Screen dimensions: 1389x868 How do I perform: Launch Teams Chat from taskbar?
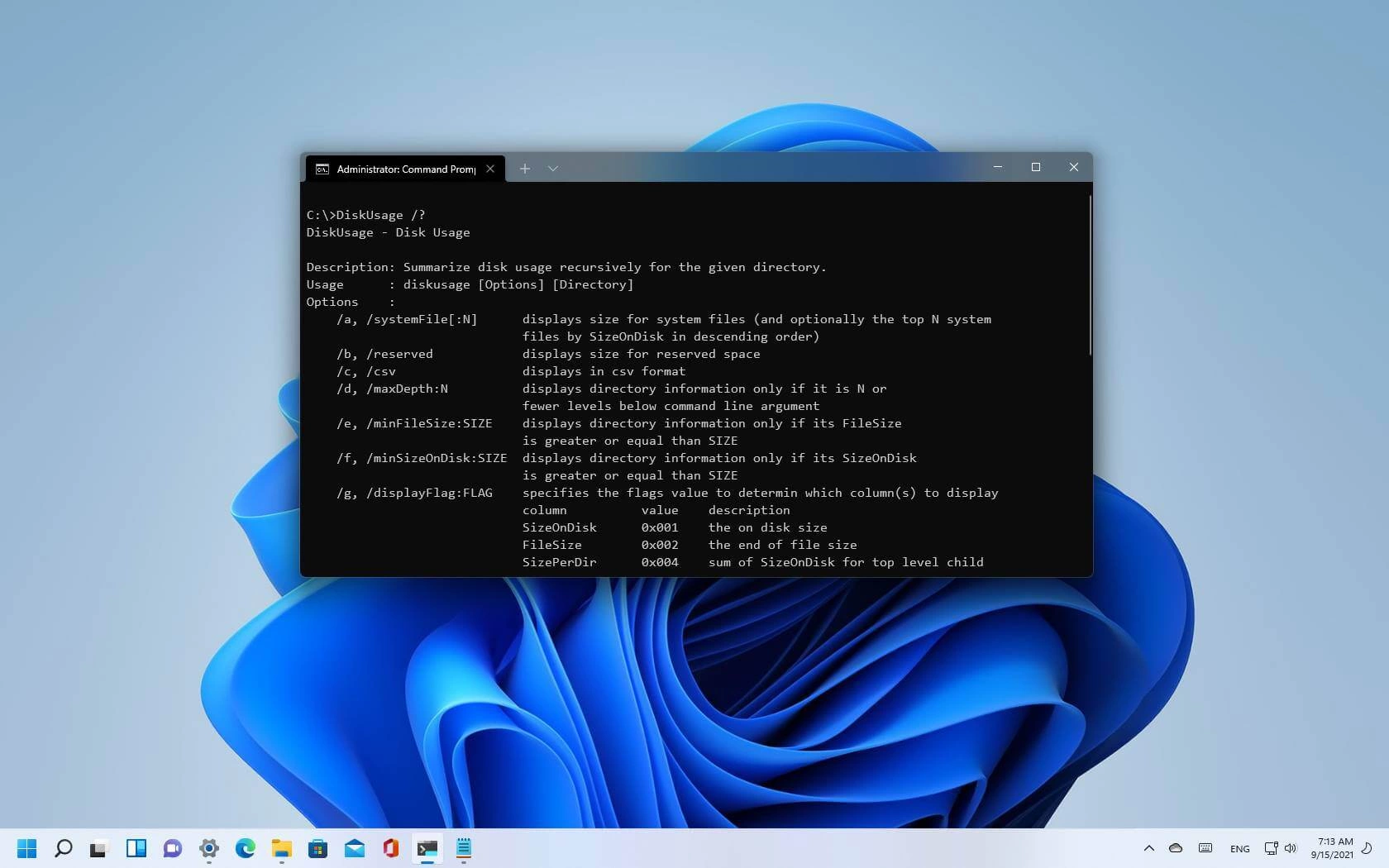point(173,848)
